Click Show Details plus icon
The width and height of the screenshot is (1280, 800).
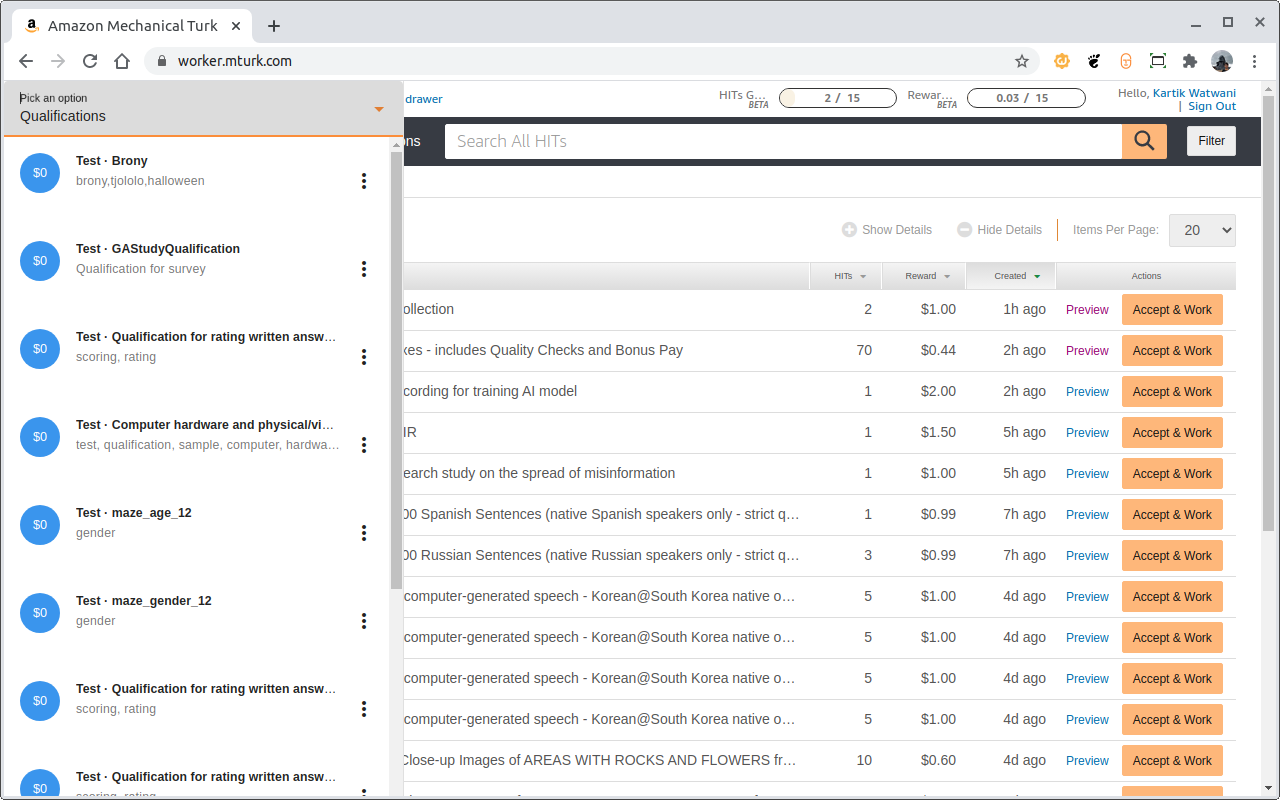(x=849, y=230)
